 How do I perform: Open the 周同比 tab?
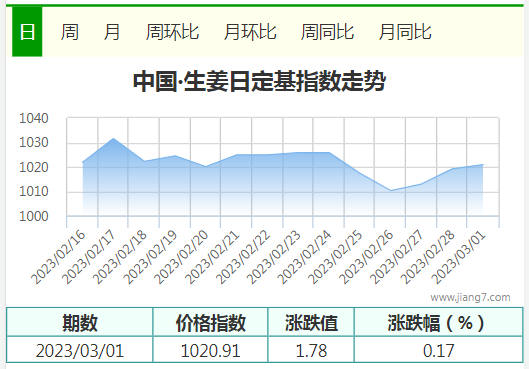327,32
